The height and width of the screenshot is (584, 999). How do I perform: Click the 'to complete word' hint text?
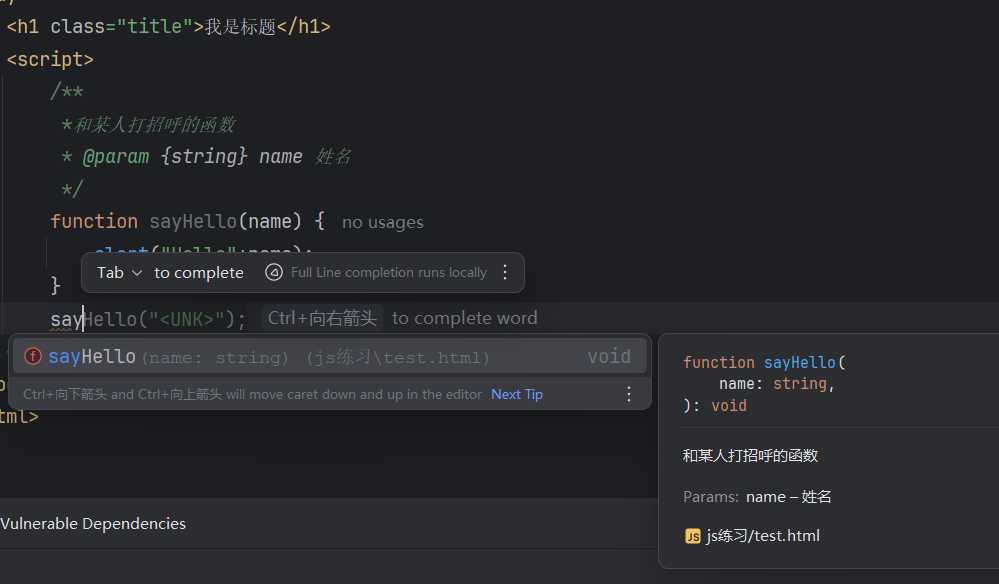pyautogui.click(x=464, y=318)
